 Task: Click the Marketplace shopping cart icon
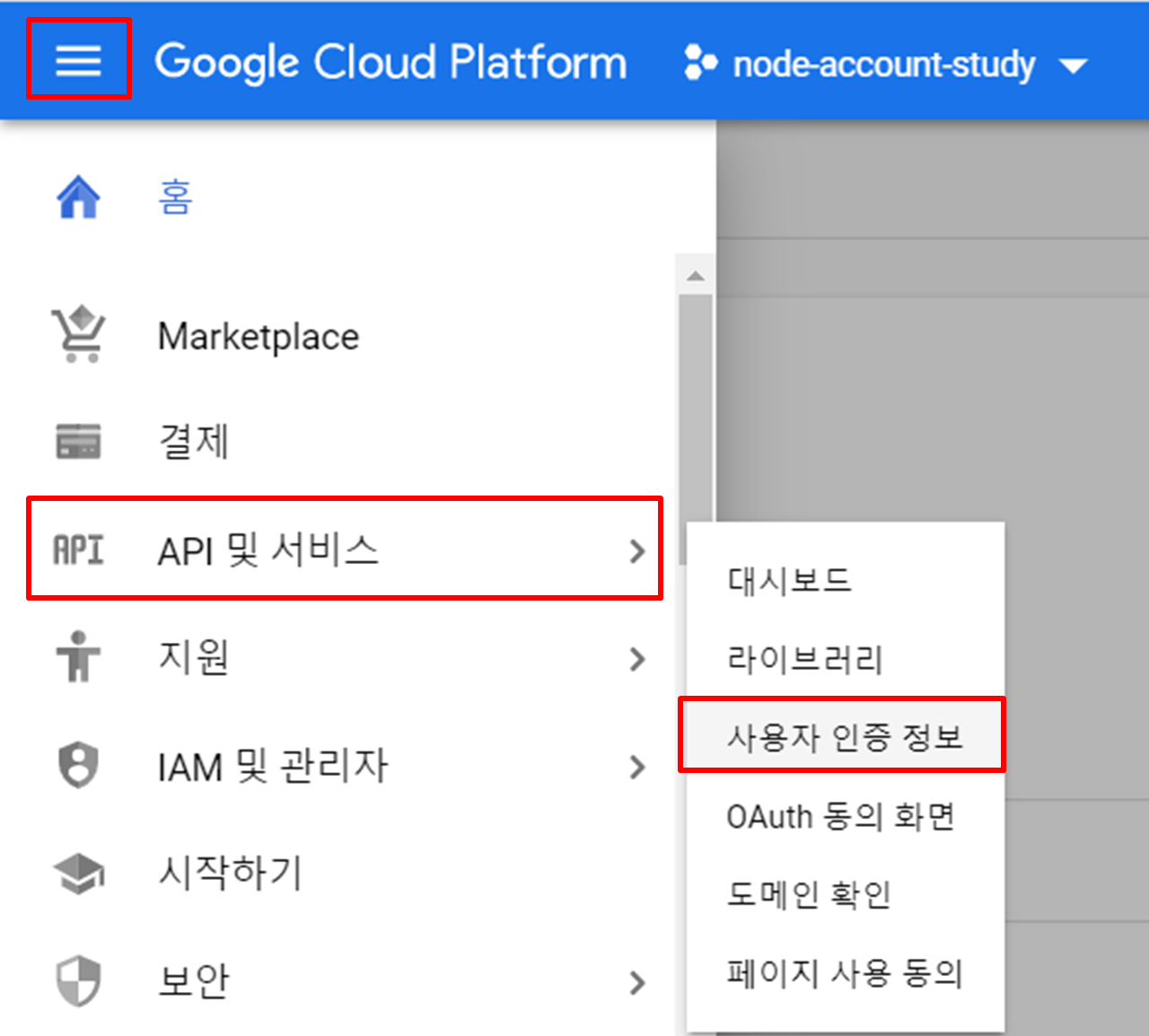coord(78,334)
